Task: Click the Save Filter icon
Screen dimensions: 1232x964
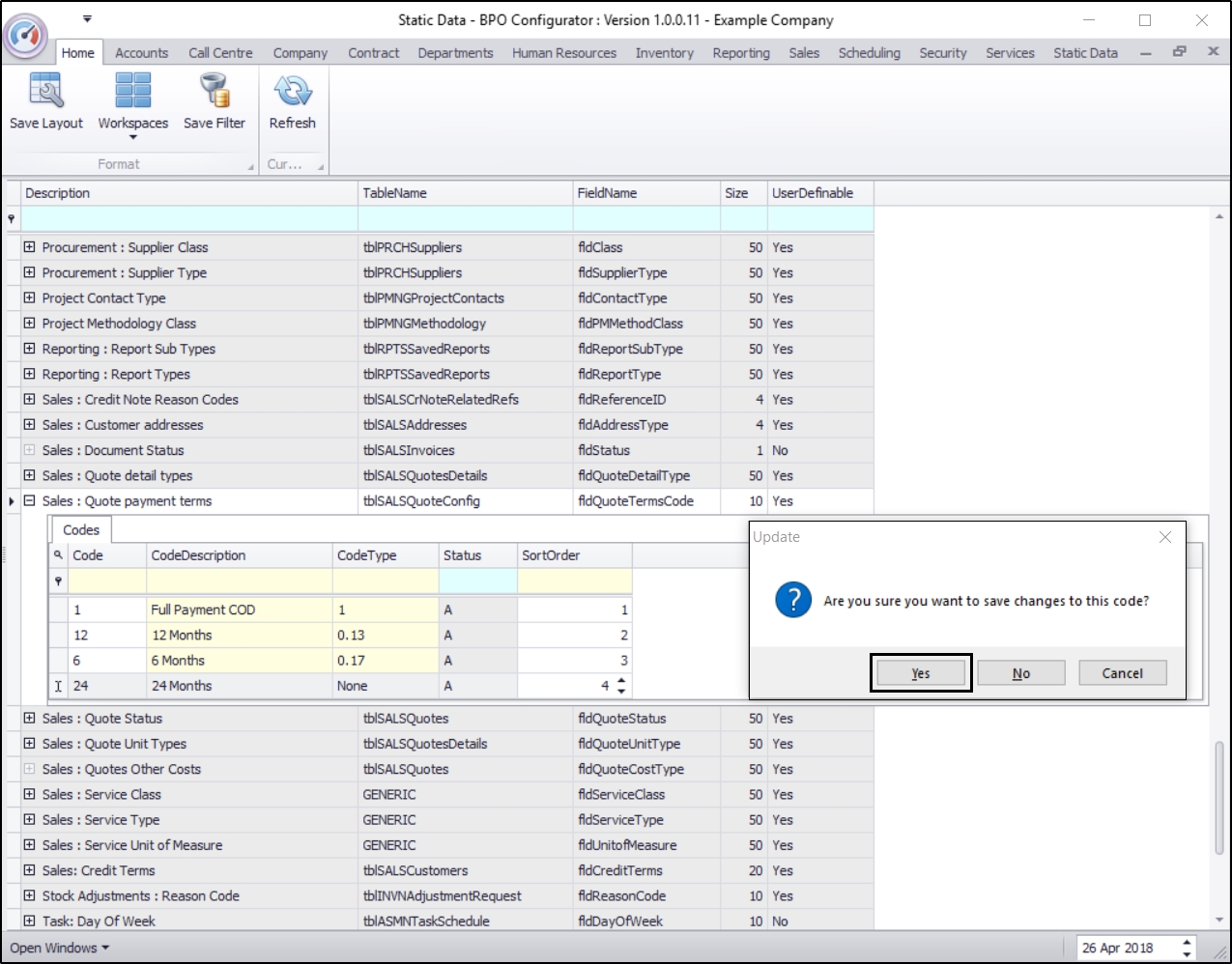Action: tap(214, 92)
